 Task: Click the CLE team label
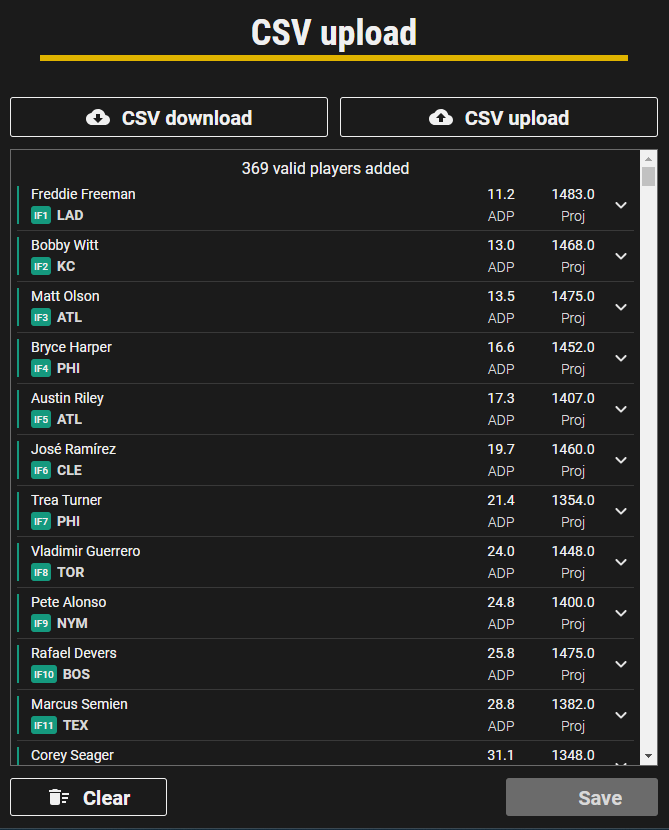[x=69, y=471]
